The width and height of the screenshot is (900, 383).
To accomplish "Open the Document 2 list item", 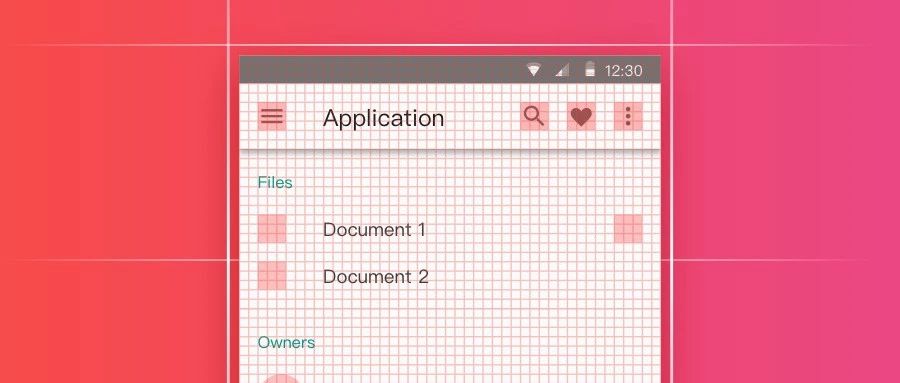I will tap(449, 276).
